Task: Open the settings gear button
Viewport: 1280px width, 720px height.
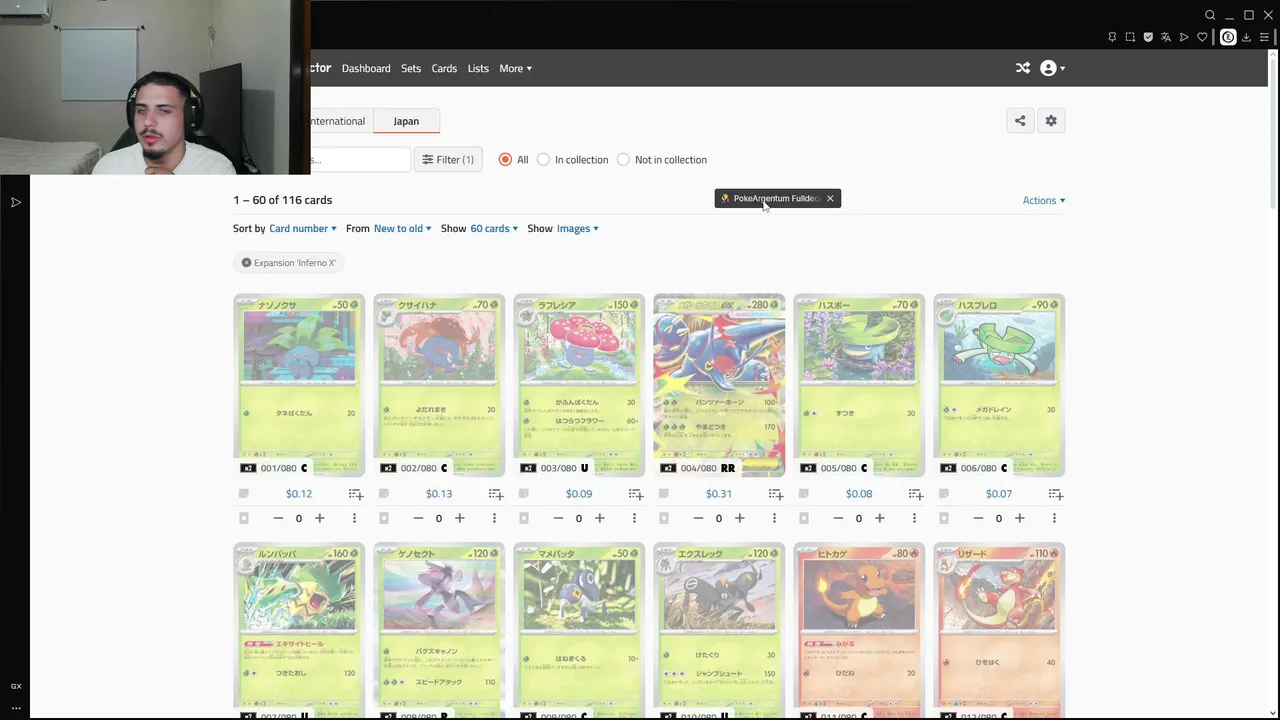Action: point(1051,121)
